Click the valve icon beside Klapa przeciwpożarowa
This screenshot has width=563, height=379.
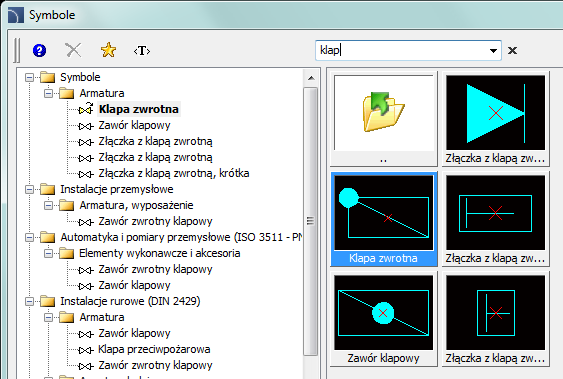tap(86, 350)
